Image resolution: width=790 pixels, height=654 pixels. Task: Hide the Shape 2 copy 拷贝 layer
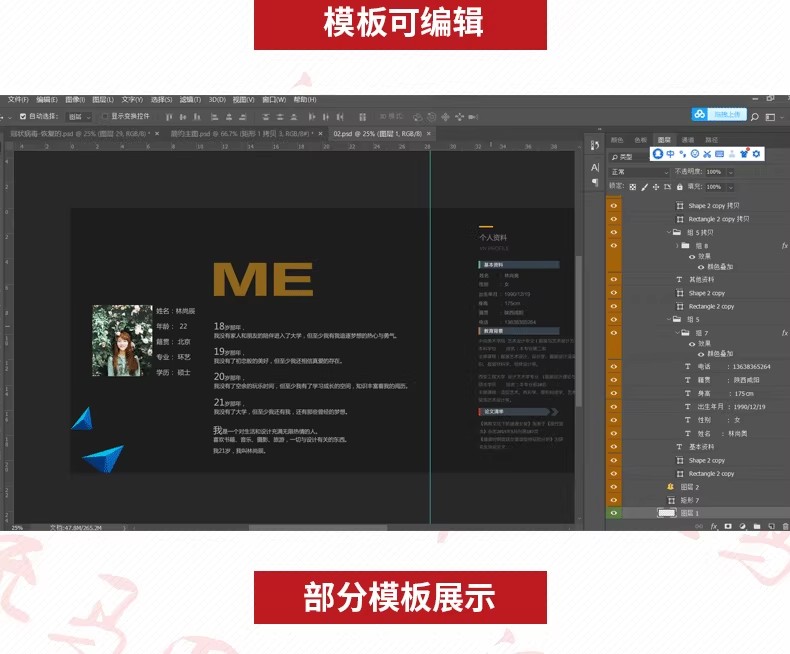pyautogui.click(x=614, y=206)
